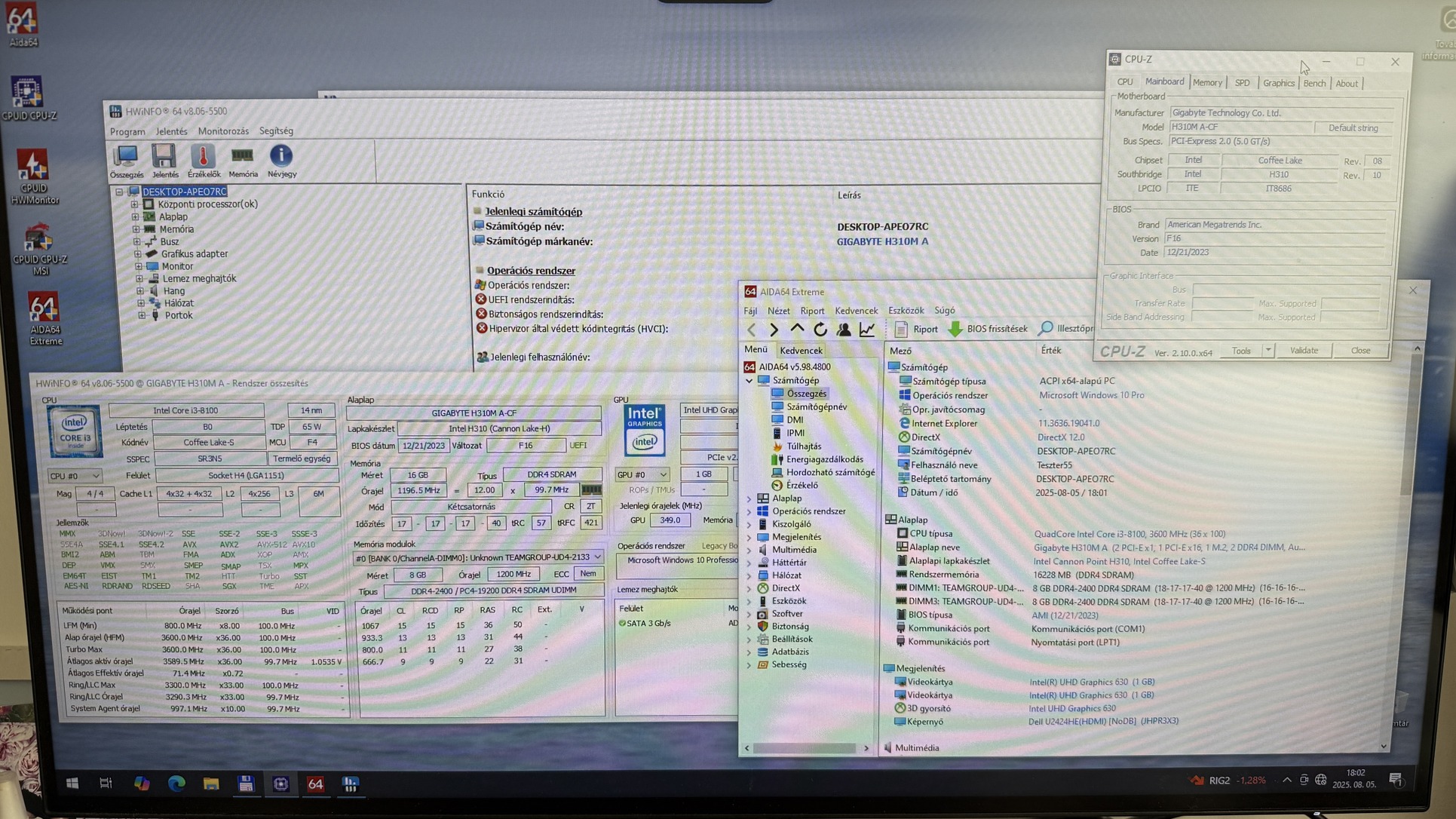Click AIDA64 back navigation arrow
This screenshot has width=1456, height=819.
pyautogui.click(x=751, y=330)
